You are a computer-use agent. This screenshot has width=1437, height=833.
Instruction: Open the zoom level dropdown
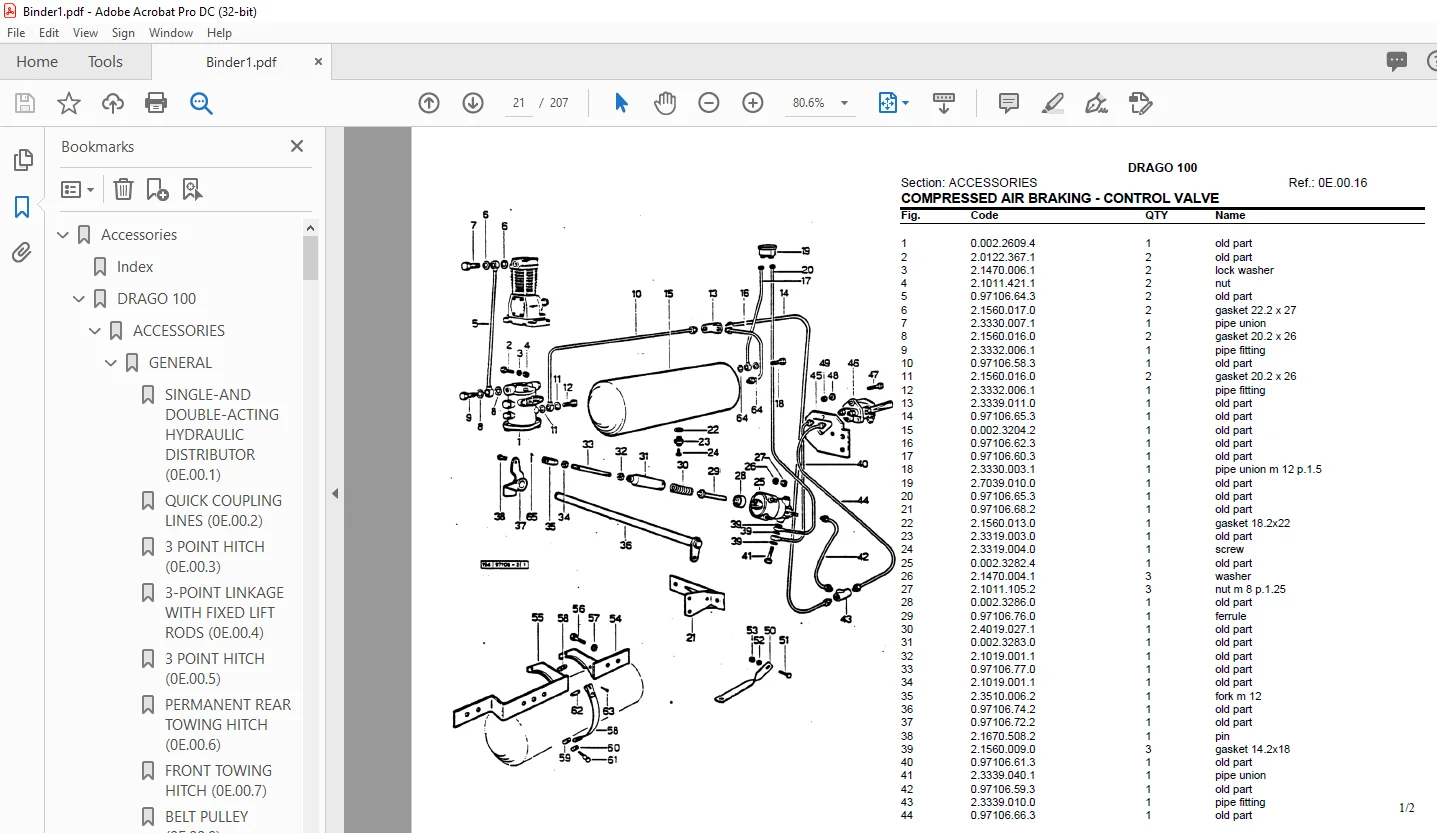pos(844,103)
